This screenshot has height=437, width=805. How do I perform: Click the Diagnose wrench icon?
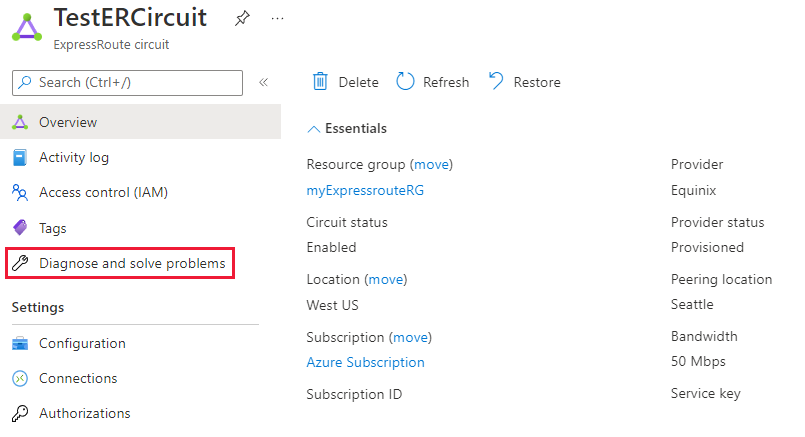tap(20, 264)
